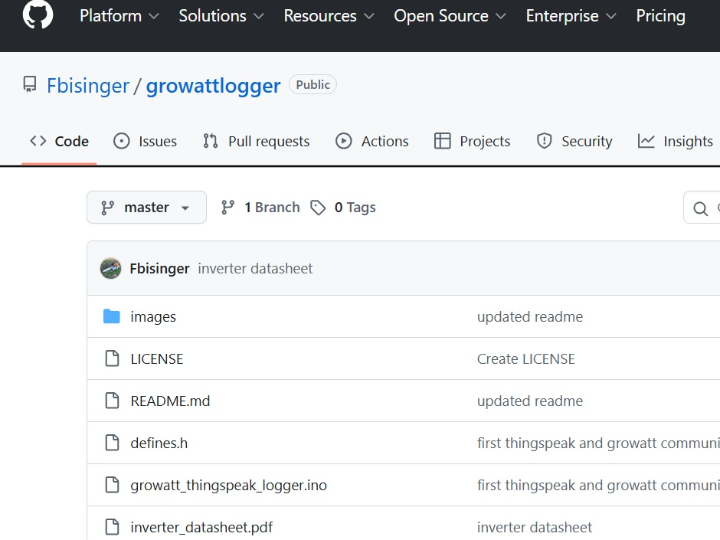This screenshot has height=540, width=720.
Task: Expand the Platform menu
Action: coord(119,16)
